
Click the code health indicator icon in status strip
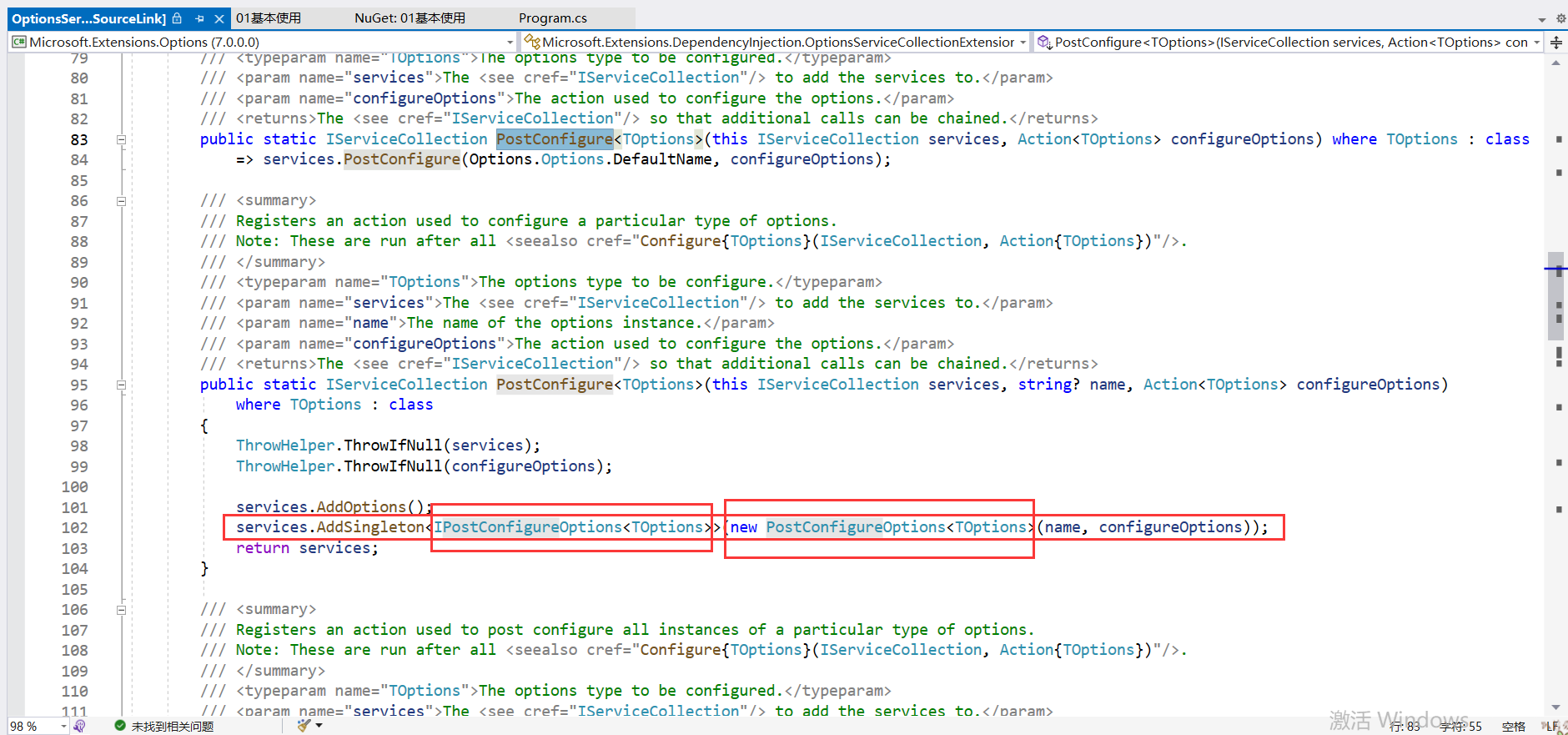point(79,726)
